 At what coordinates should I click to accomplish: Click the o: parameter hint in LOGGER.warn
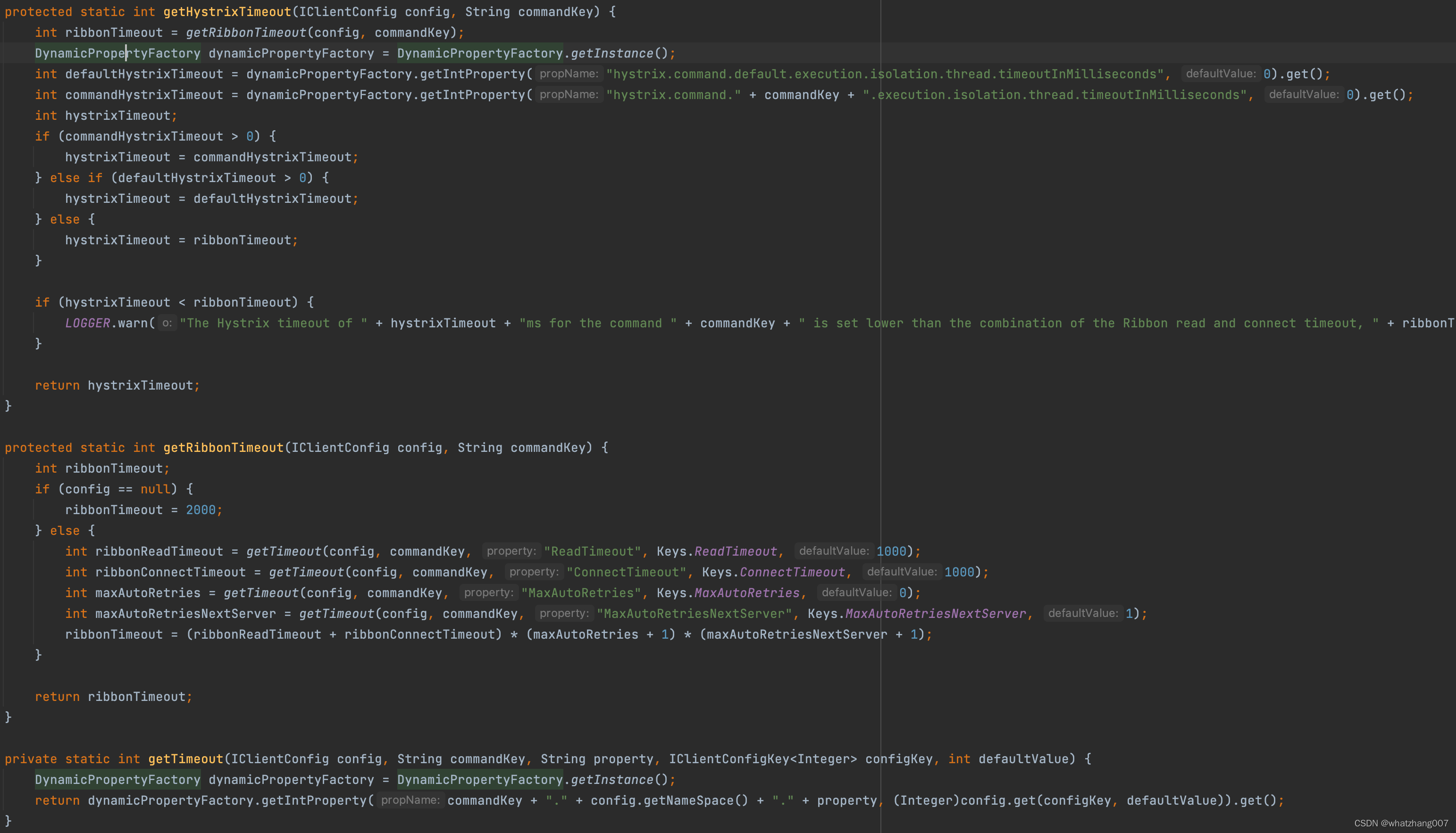(x=167, y=323)
